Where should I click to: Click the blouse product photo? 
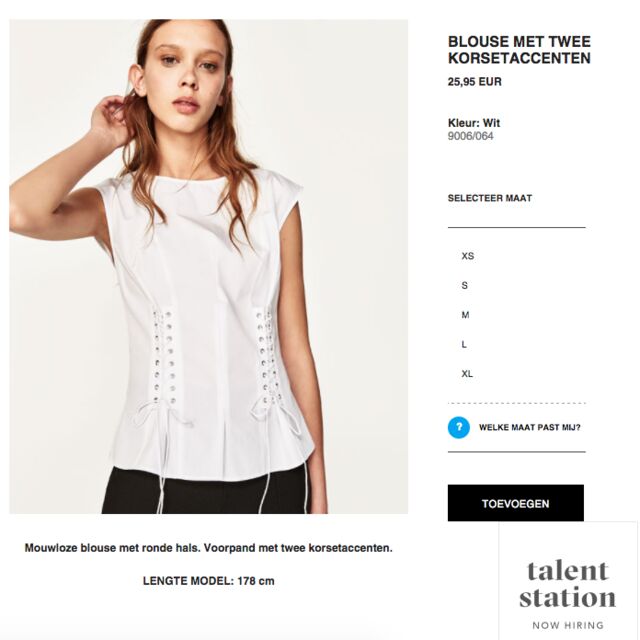click(x=209, y=266)
